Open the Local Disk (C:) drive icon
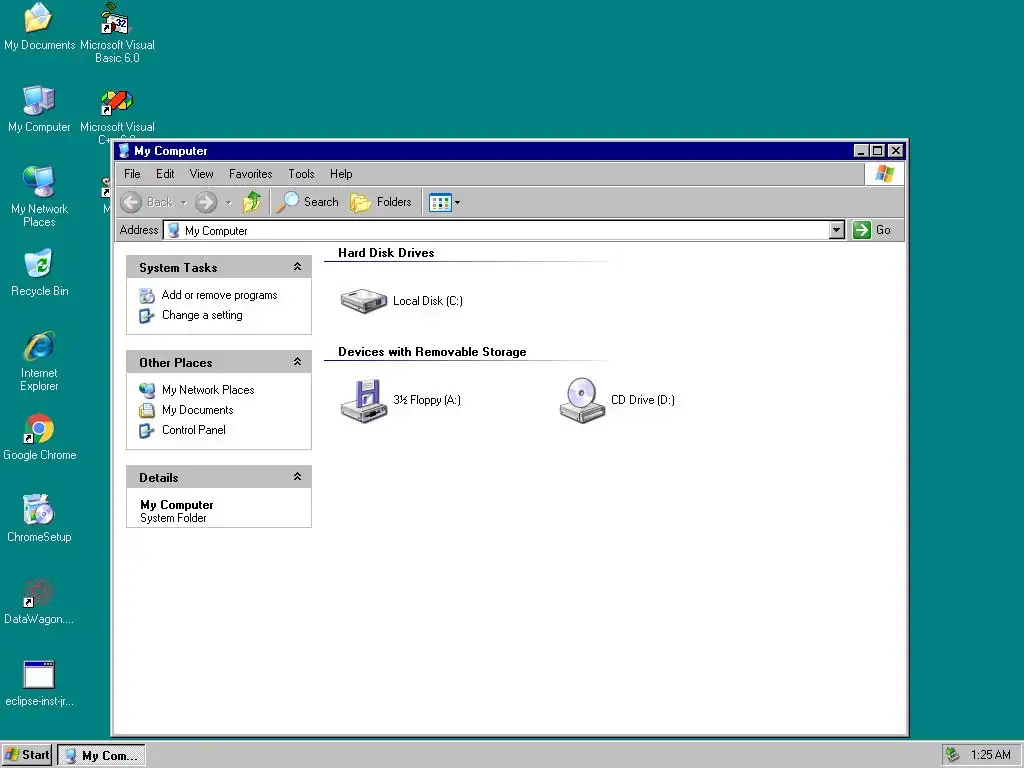 click(364, 301)
